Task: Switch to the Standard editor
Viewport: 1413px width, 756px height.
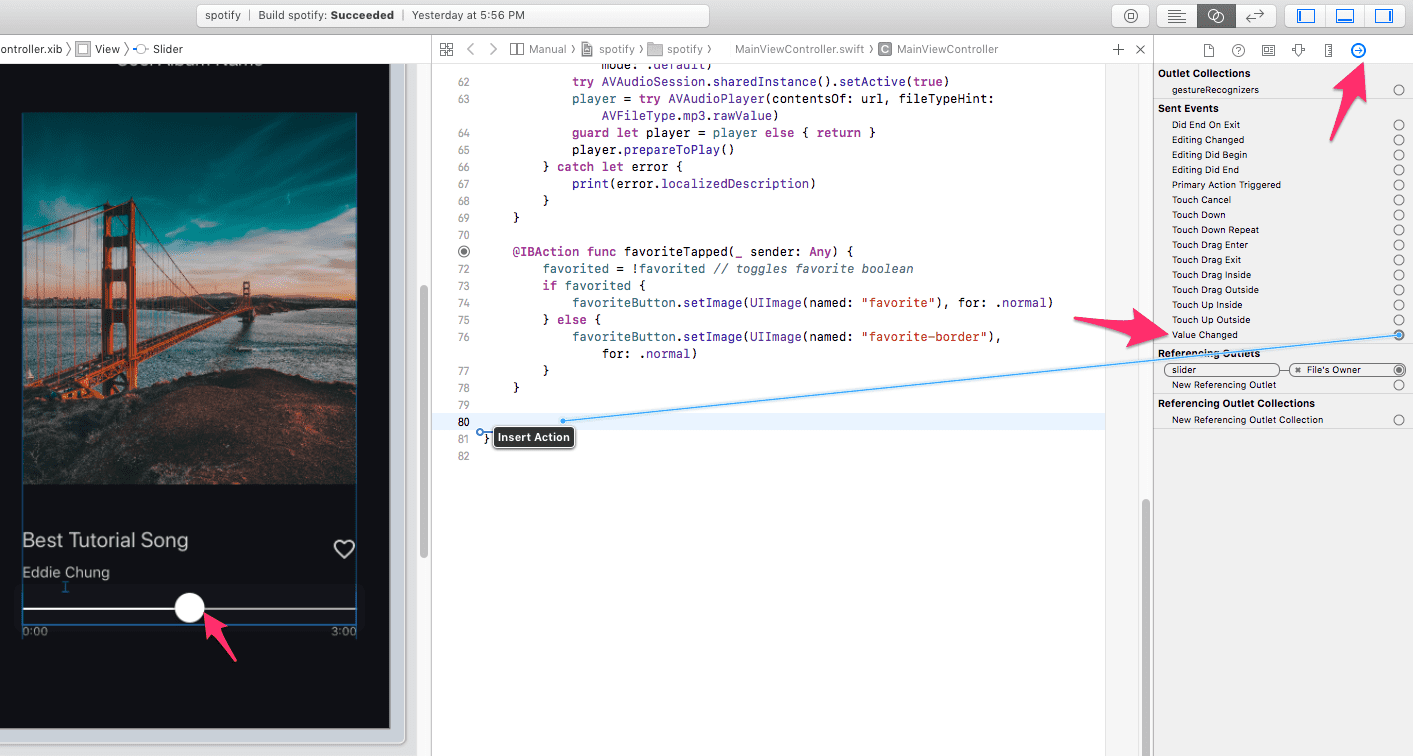Action: pyautogui.click(x=1177, y=16)
